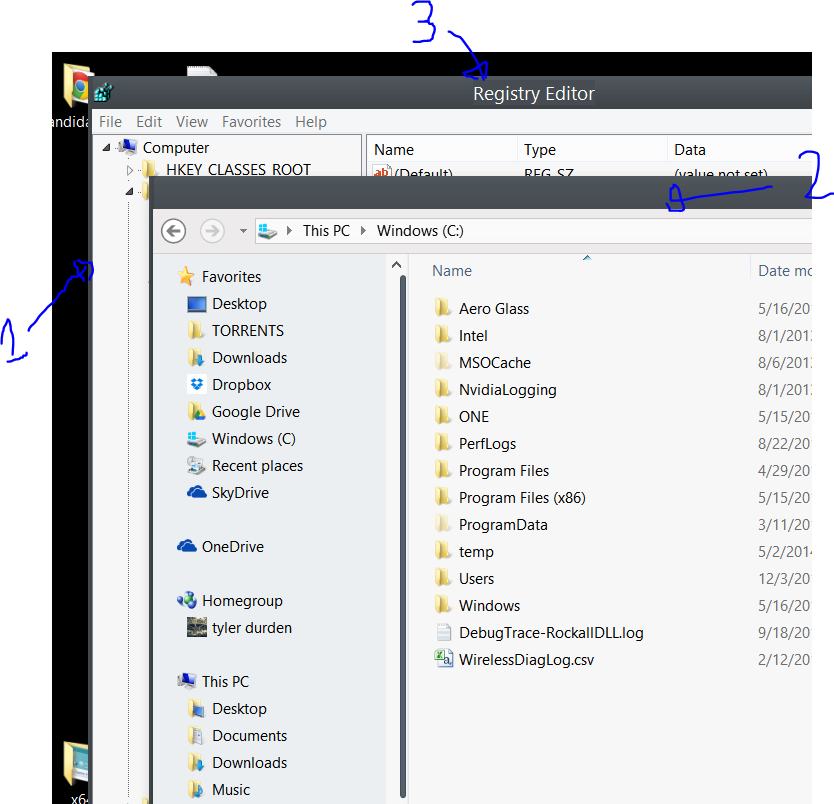Select the NvidiaLogging folder
The height and width of the screenshot is (804, 834).
(507, 390)
